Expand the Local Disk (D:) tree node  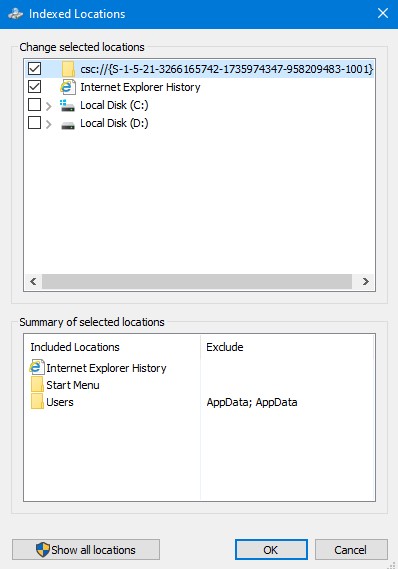pyautogui.click(x=49, y=124)
